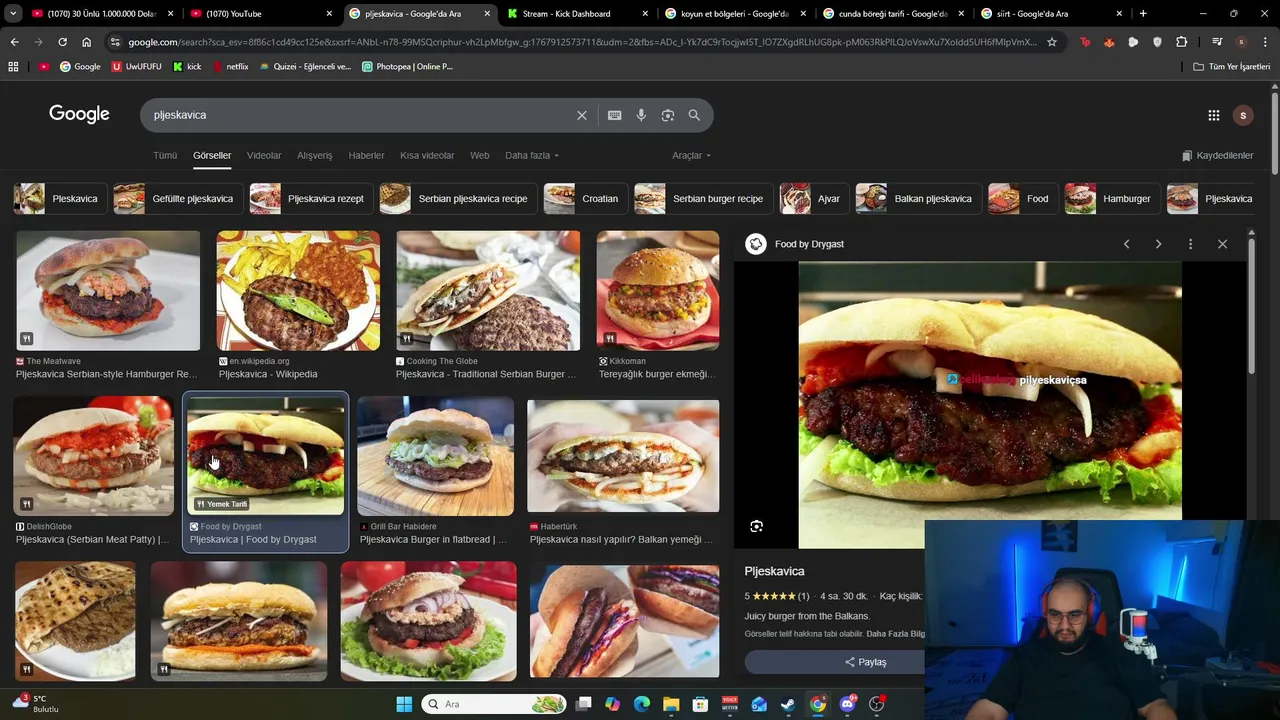Close the image preview panel

(x=1222, y=244)
